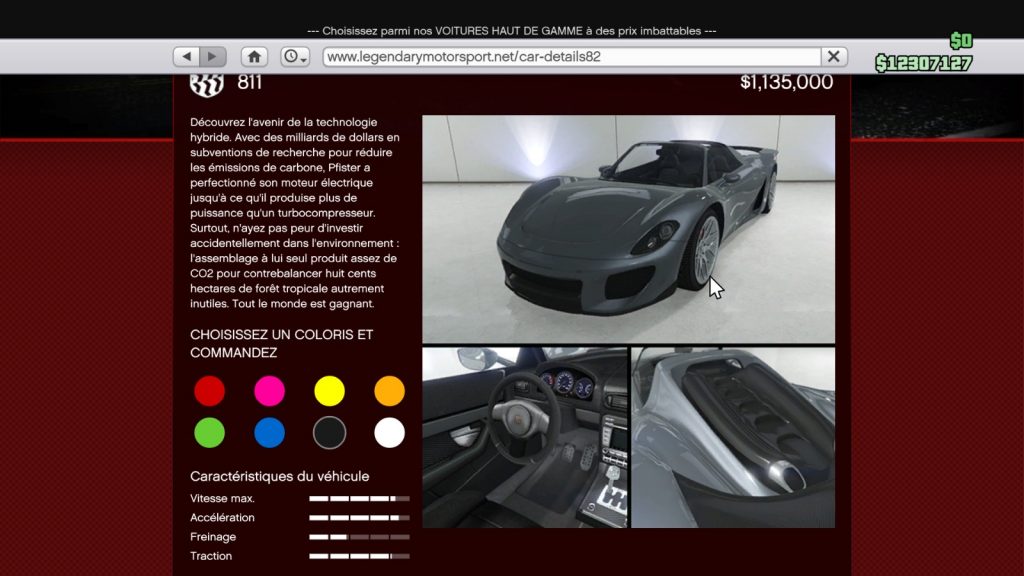Open the engine cover image
This screenshot has height=576, width=1024.
tap(733, 438)
